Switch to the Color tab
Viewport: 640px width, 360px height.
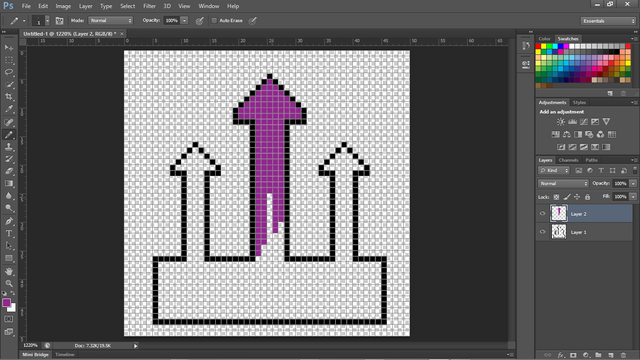(544, 39)
